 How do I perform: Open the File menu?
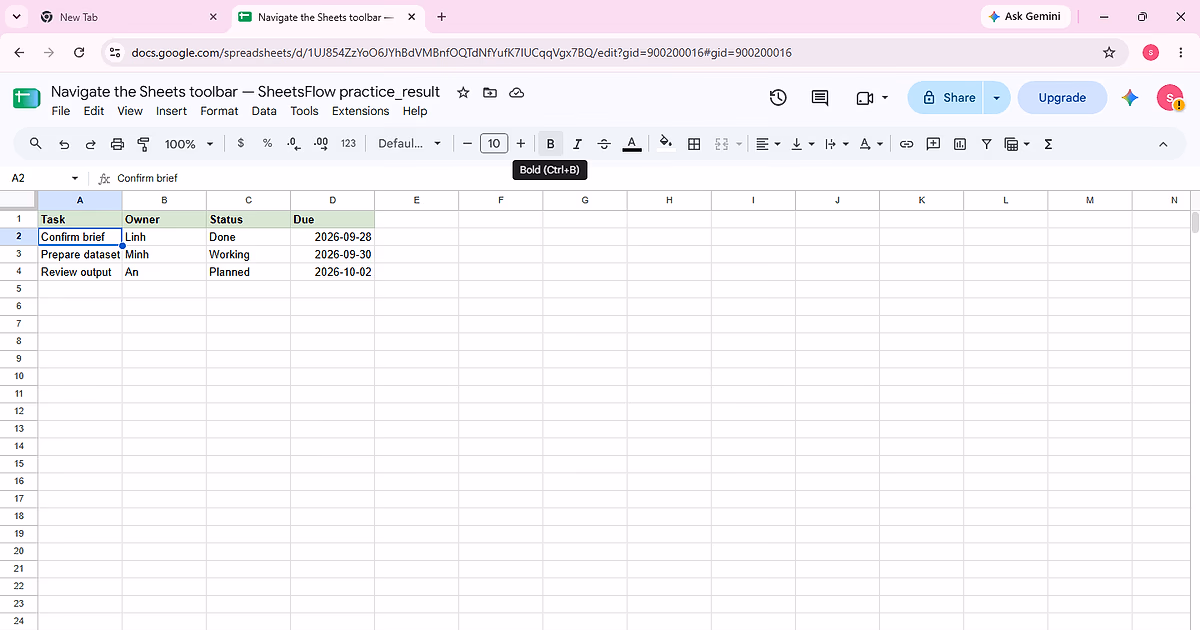[x=61, y=111]
